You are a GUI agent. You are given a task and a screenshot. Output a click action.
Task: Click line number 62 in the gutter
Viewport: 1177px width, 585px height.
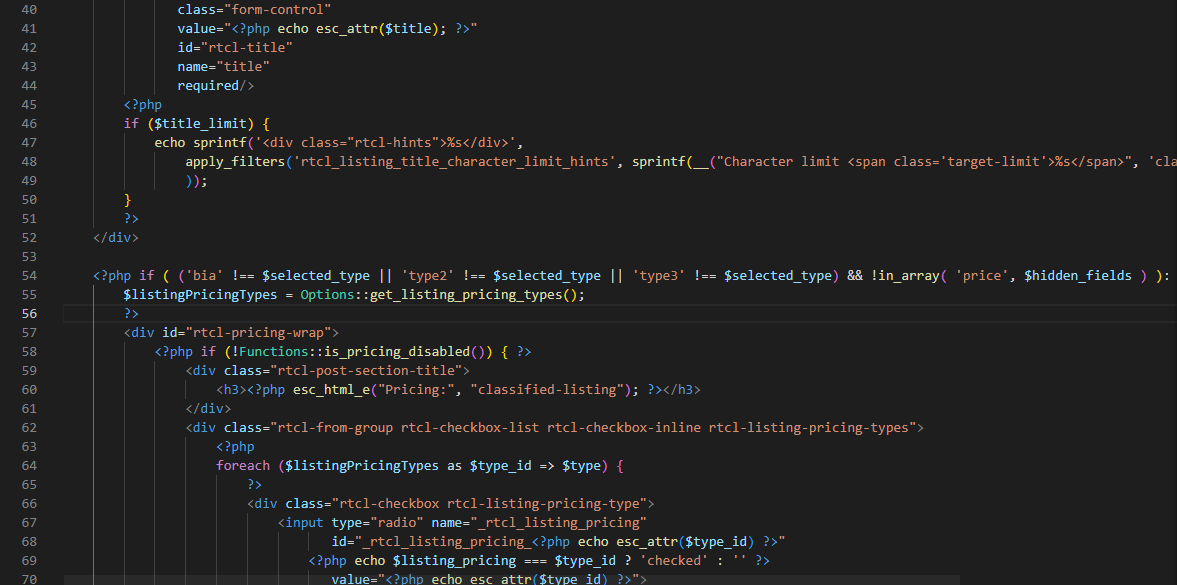[29, 427]
